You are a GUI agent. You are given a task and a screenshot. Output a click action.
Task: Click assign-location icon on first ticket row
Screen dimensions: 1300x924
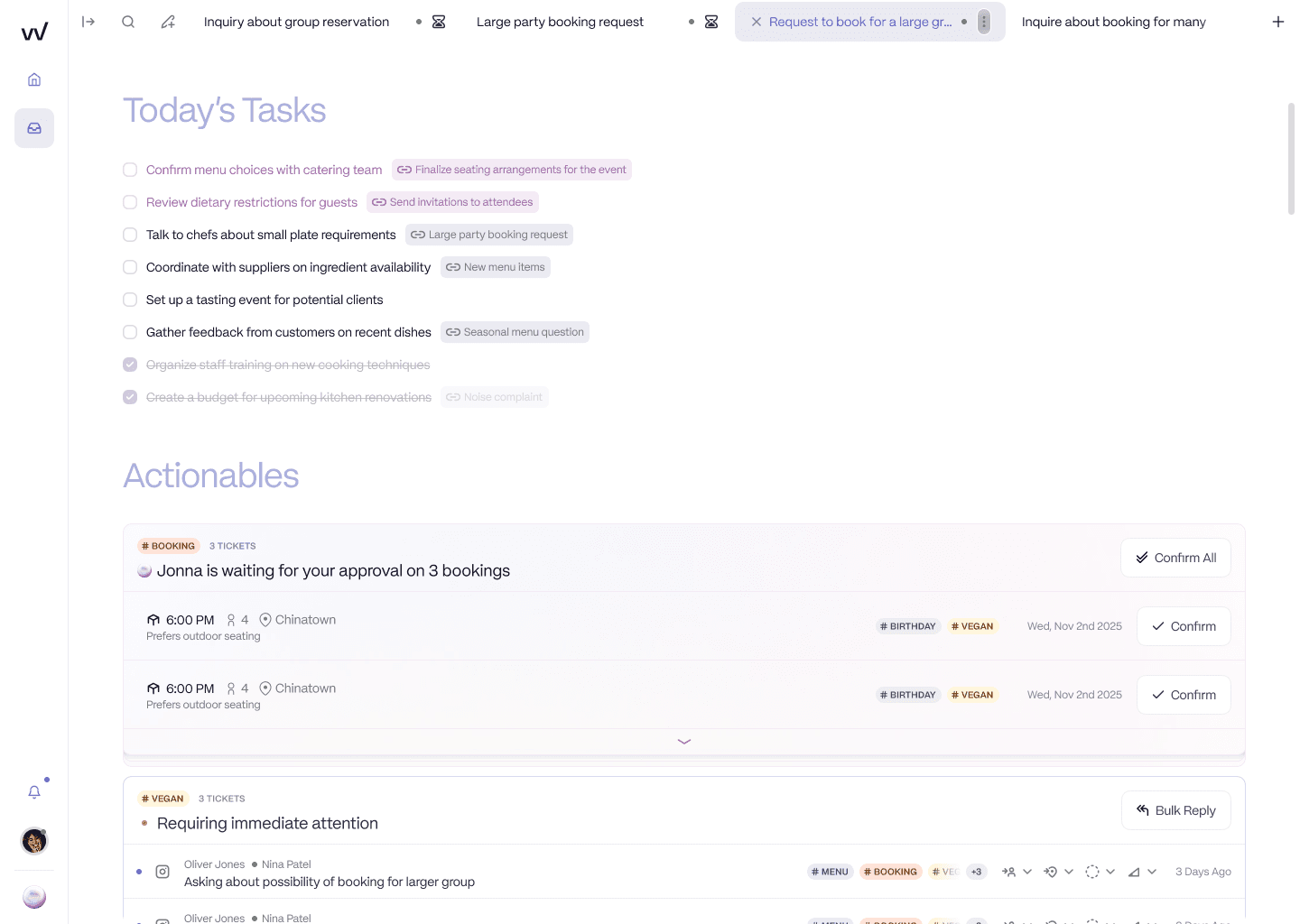pyautogui.click(x=1050, y=872)
